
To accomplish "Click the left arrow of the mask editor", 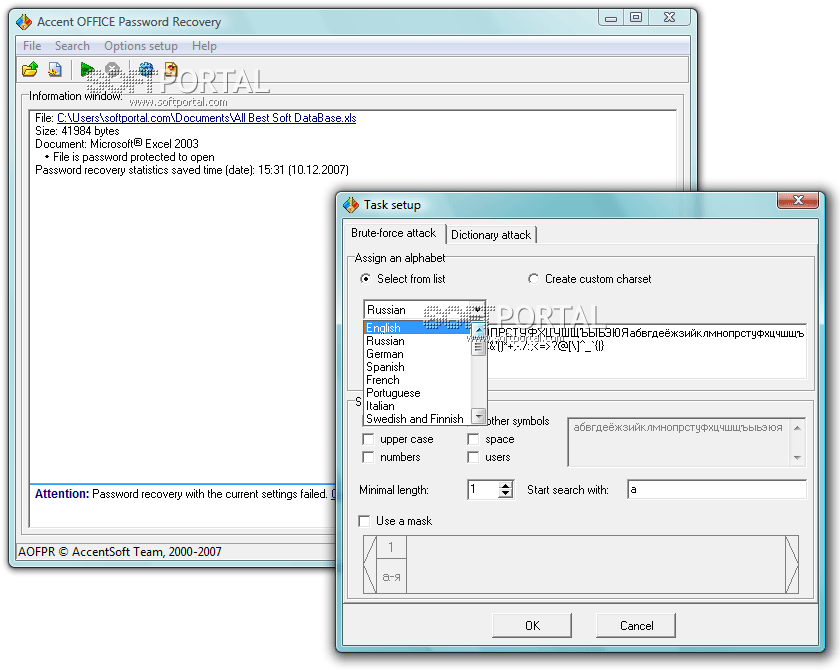I will [370, 564].
